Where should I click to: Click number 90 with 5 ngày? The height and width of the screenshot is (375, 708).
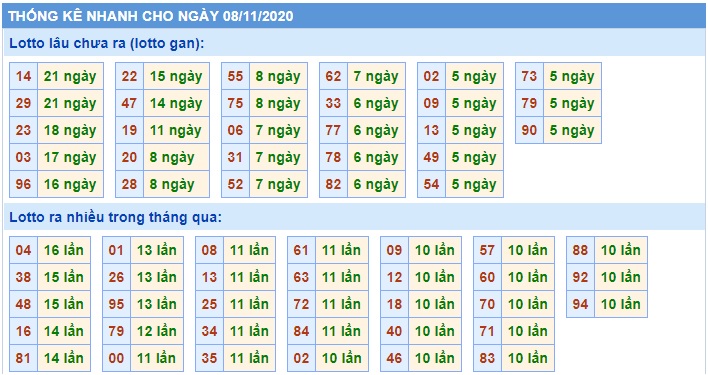(529, 130)
